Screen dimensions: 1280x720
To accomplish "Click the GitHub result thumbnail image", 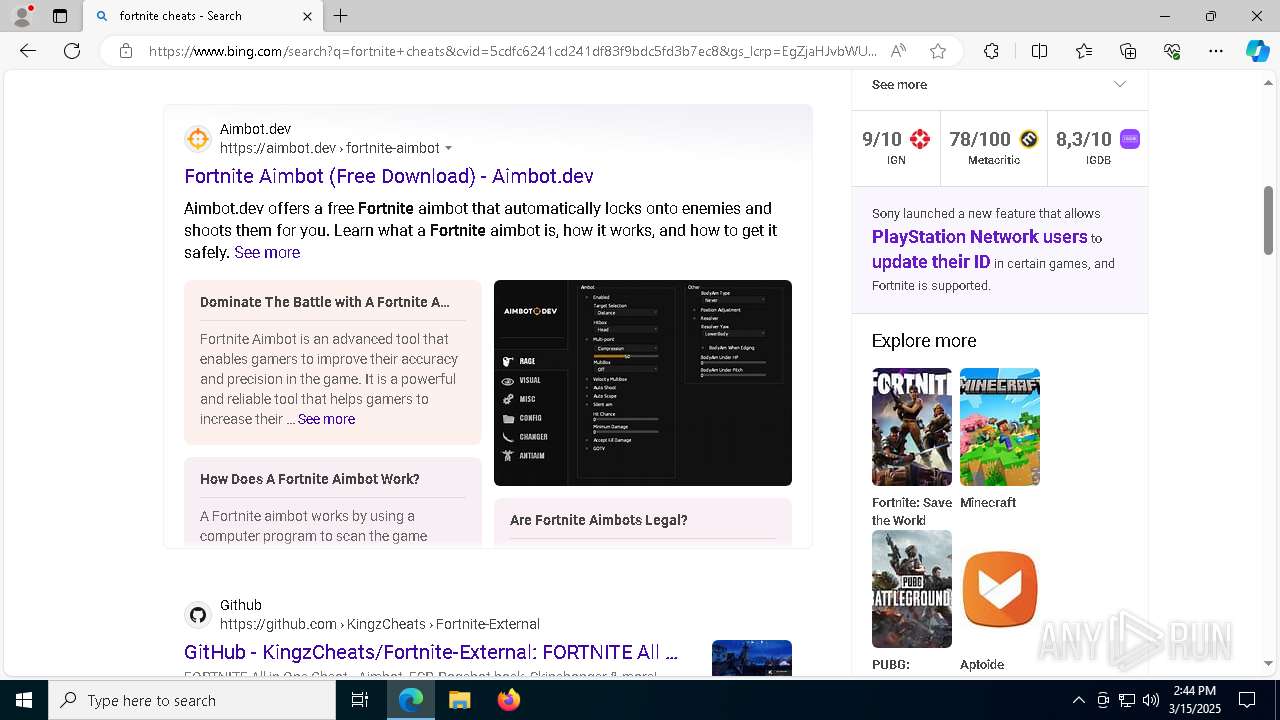I will [x=752, y=657].
